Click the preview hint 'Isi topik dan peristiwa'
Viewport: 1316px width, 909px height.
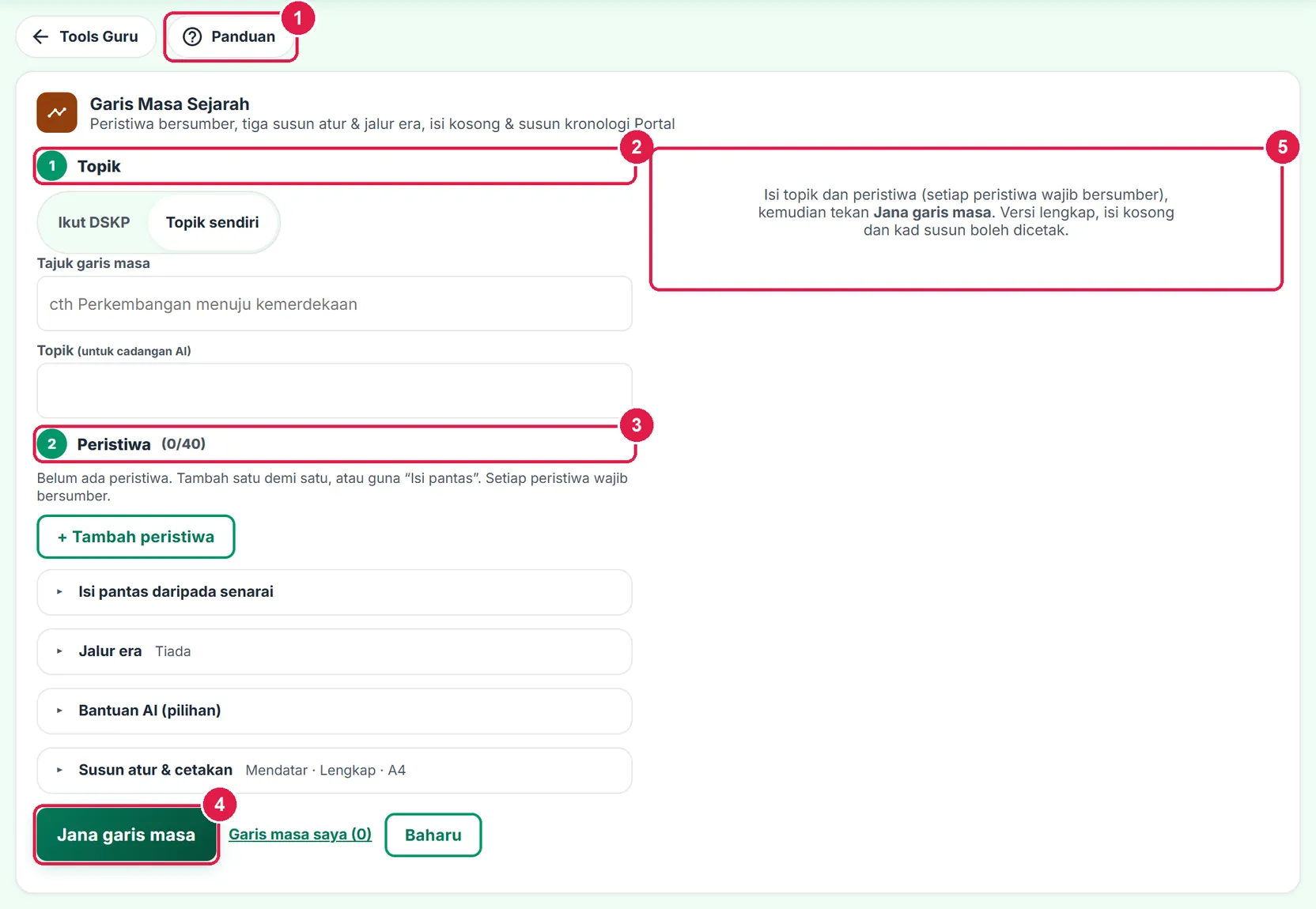click(966, 213)
